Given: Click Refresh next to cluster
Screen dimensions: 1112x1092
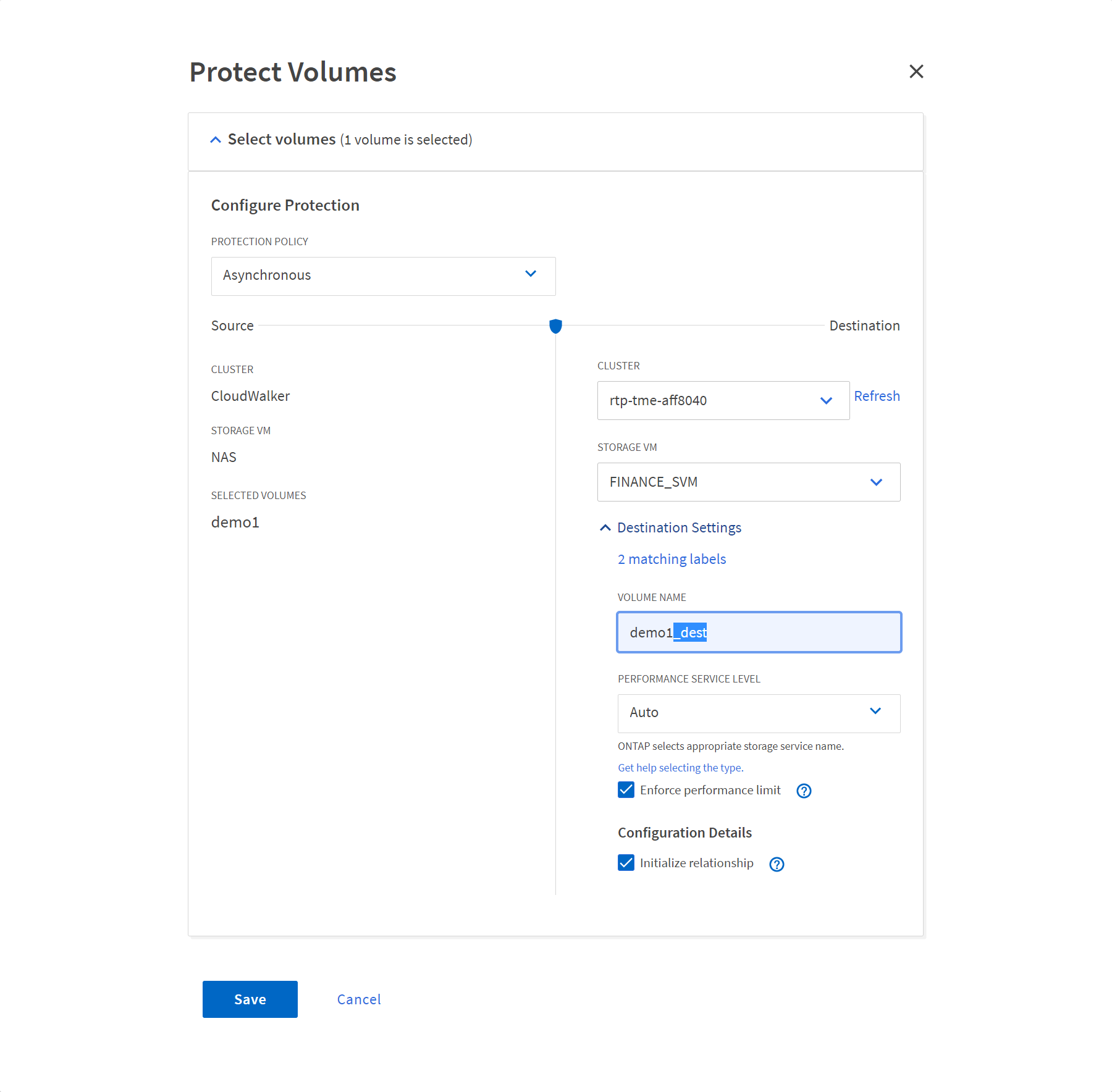Looking at the screenshot, I should point(877,397).
